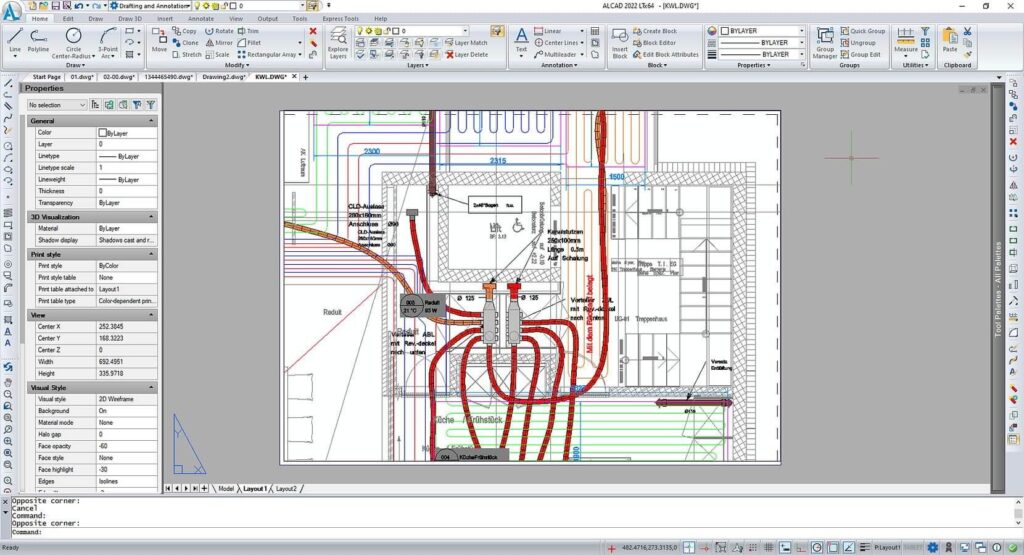The width and height of the screenshot is (1024, 555).
Task: Click the Trim tool
Action: pyautogui.click(x=248, y=31)
